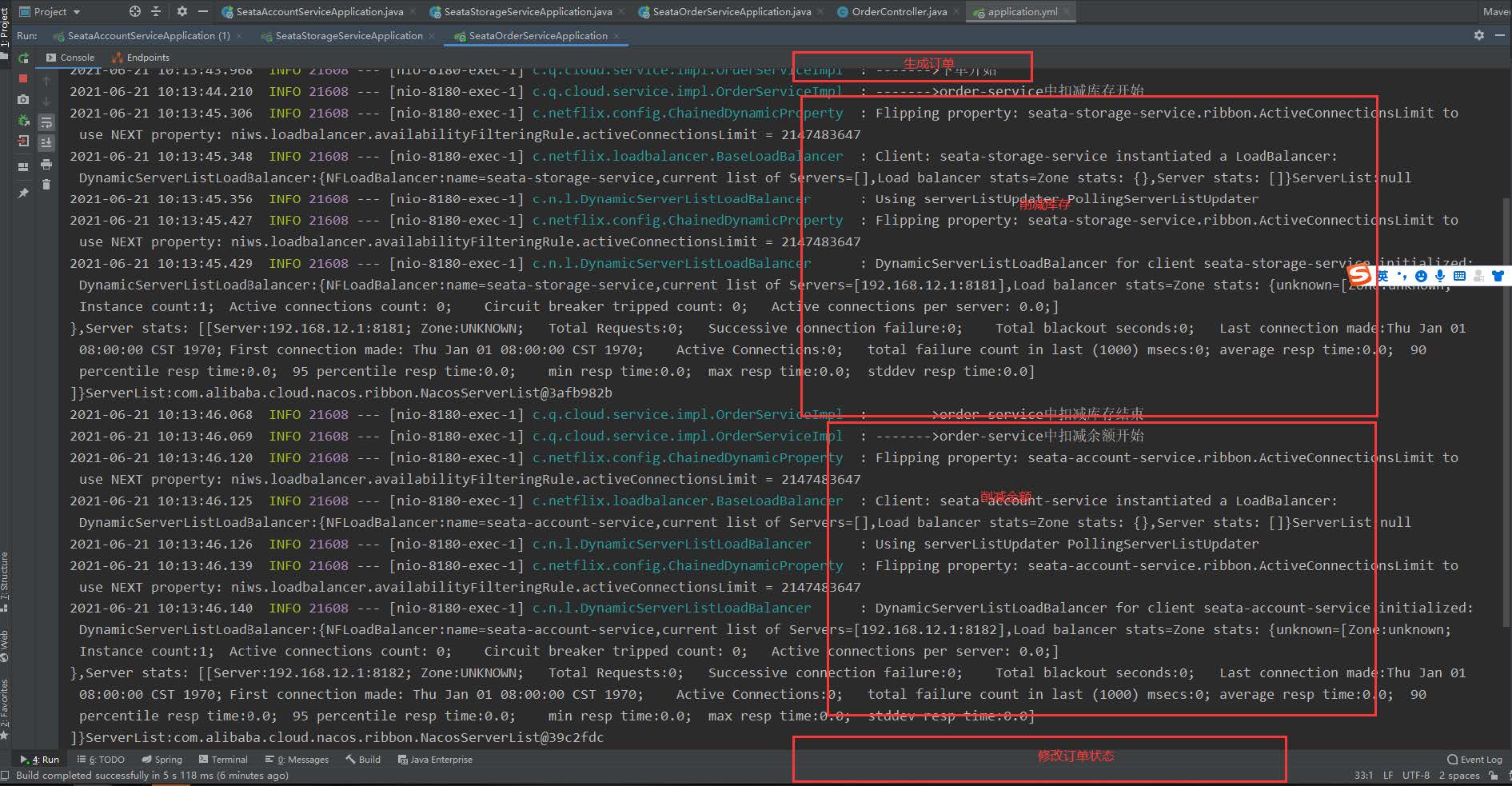Change file encoding UTF-8 in status bar
The width and height of the screenshot is (1512, 786).
(x=1415, y=776)
